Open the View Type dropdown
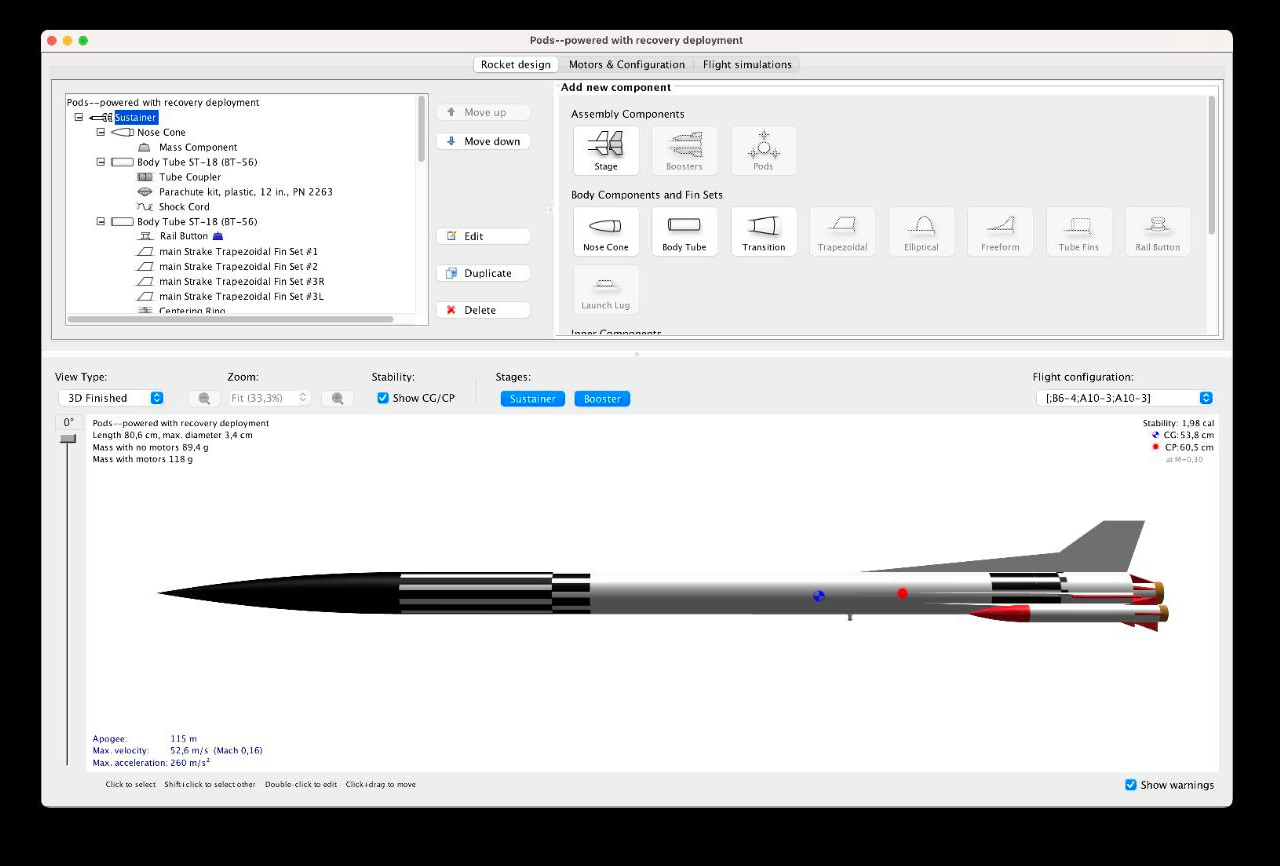Image resolution: width=1280 pixels, height=866 pixels. (110, 398)
